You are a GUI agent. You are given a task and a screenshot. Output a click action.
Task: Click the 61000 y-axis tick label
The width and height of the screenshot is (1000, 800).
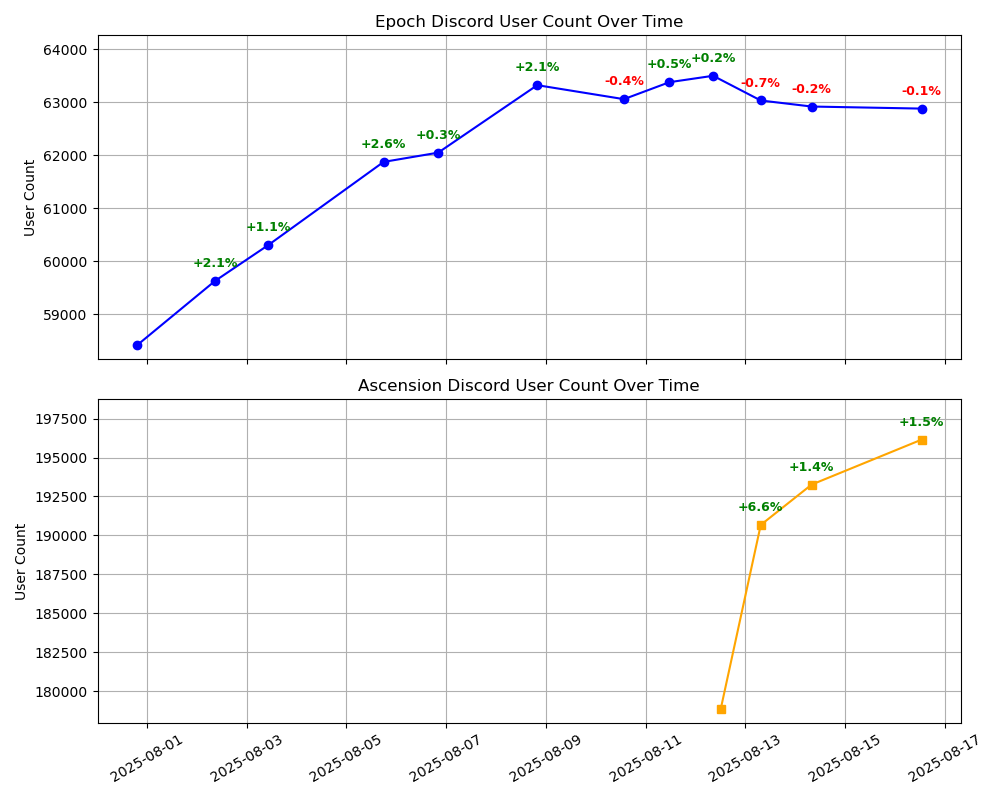(67, 209)
